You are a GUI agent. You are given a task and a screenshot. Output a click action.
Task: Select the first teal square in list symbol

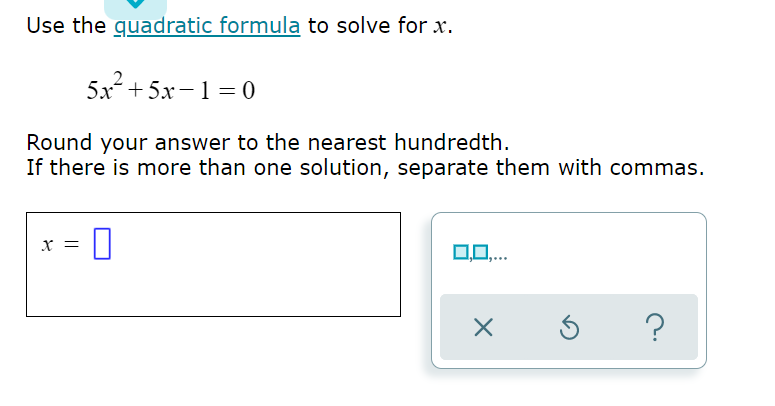pos(461,252)
